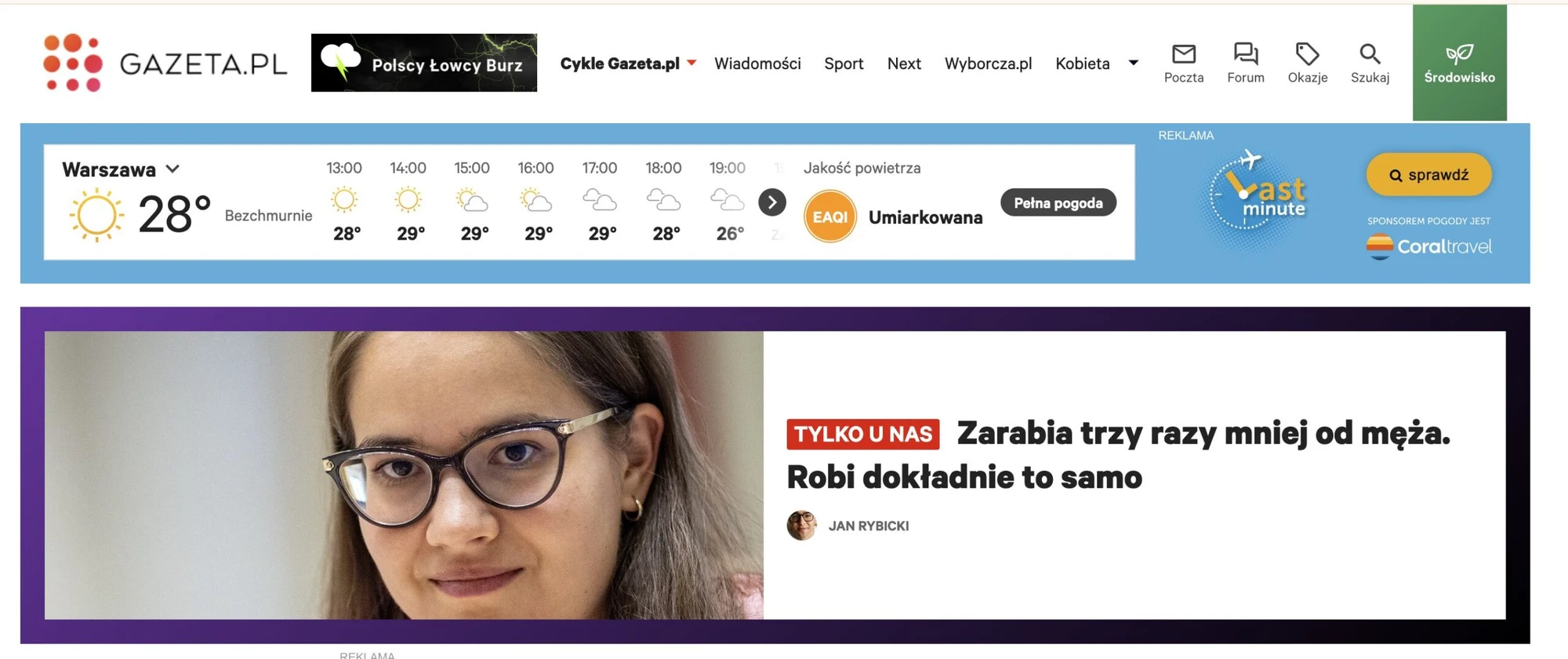
Task: Click the yellow sprawdź button
Action: click(x=1428, y=175)
